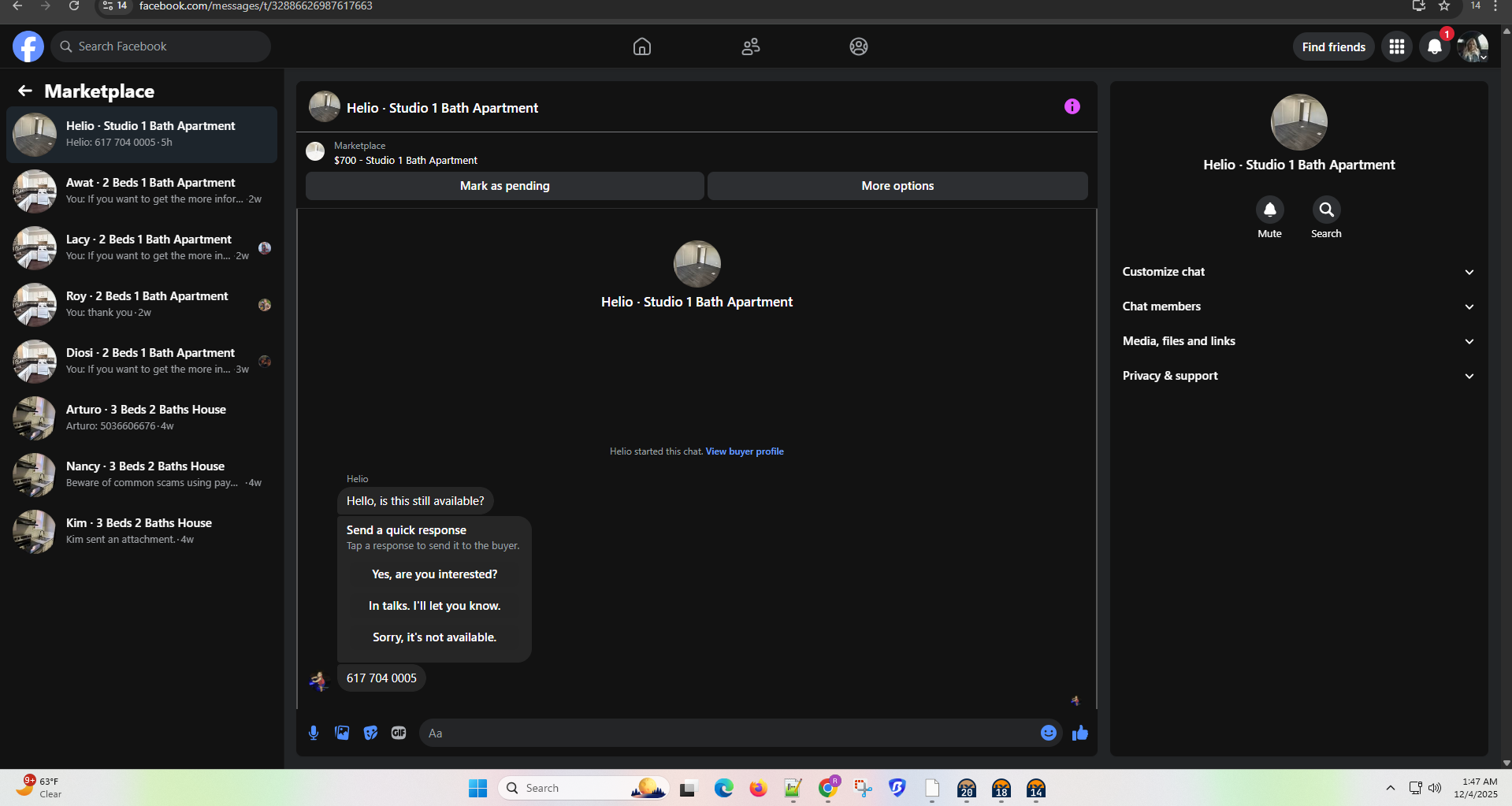Click Mark as pending button

click(x=505, y=186)
